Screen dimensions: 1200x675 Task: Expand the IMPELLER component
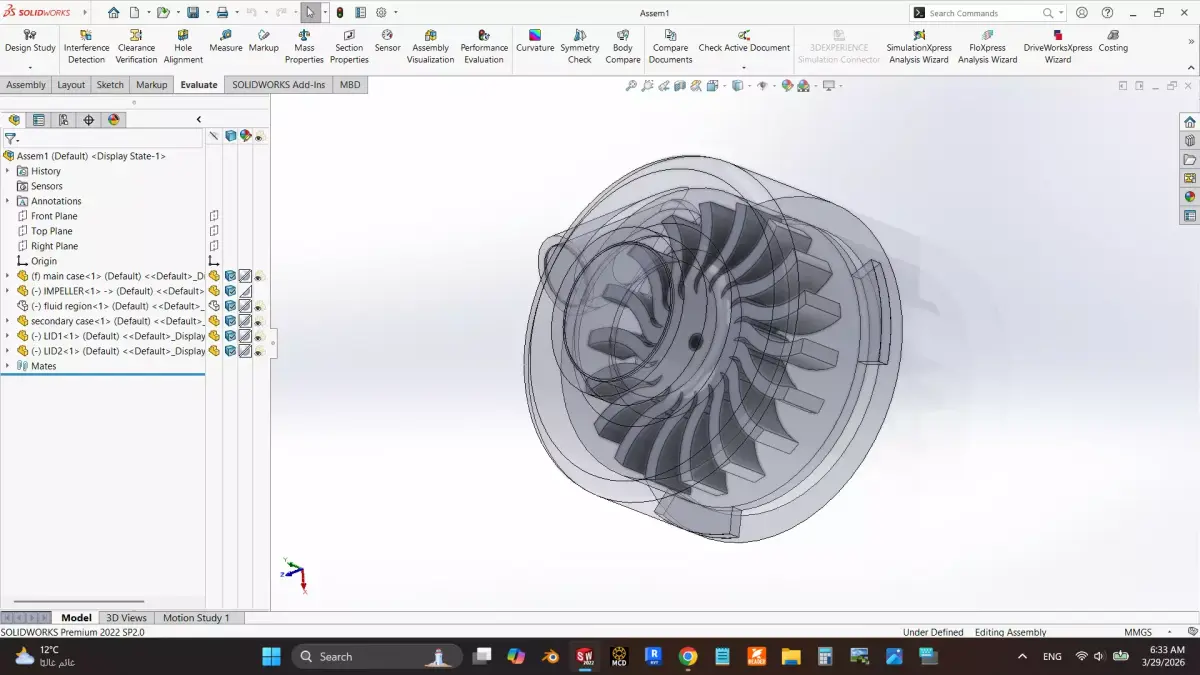tap(7, 291)
